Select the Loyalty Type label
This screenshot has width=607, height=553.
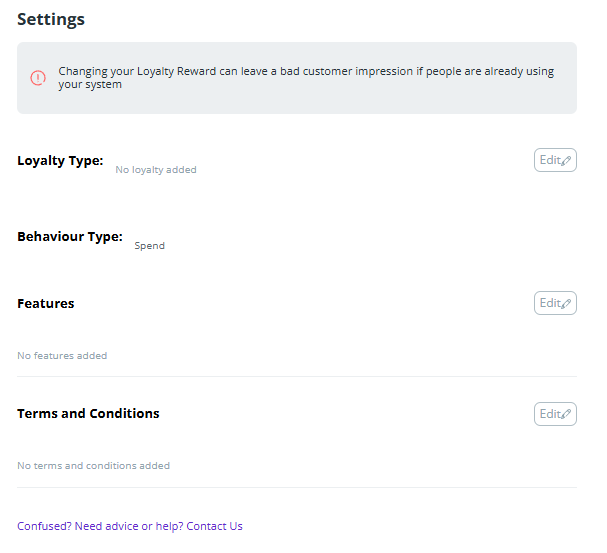point(60,160)
